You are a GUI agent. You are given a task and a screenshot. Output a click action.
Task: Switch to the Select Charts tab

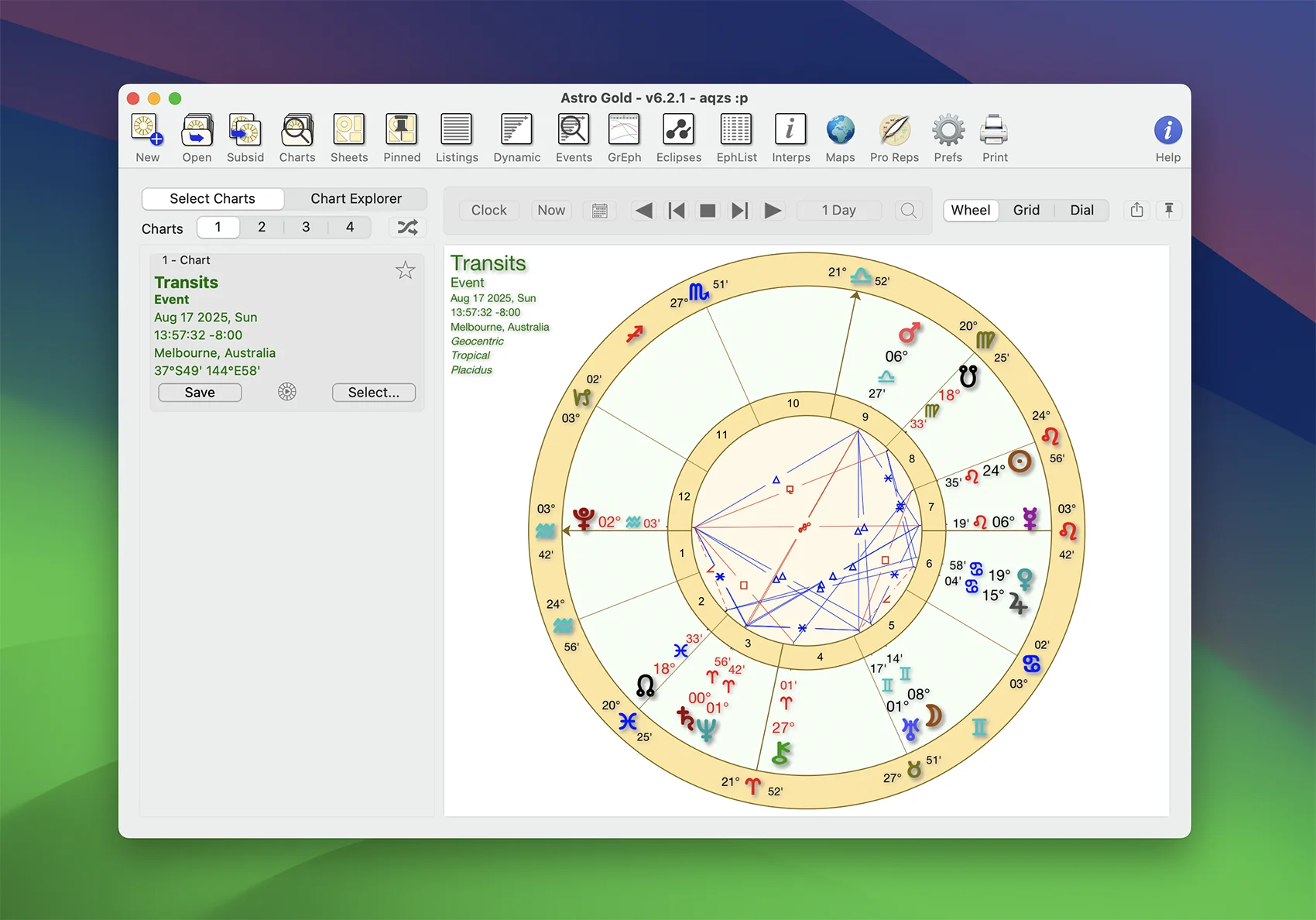pos(213,198)
